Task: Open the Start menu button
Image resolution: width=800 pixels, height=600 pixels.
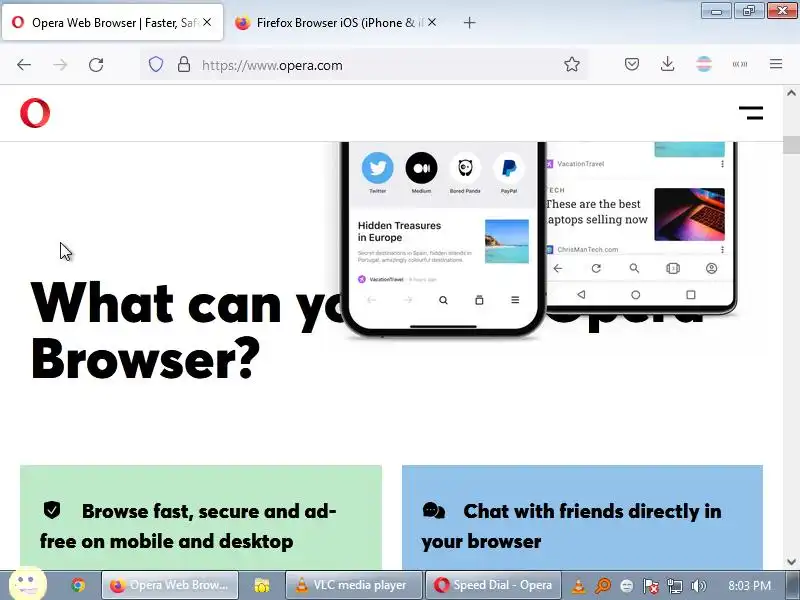Action: pyautogui.click(x=28, y=585)
